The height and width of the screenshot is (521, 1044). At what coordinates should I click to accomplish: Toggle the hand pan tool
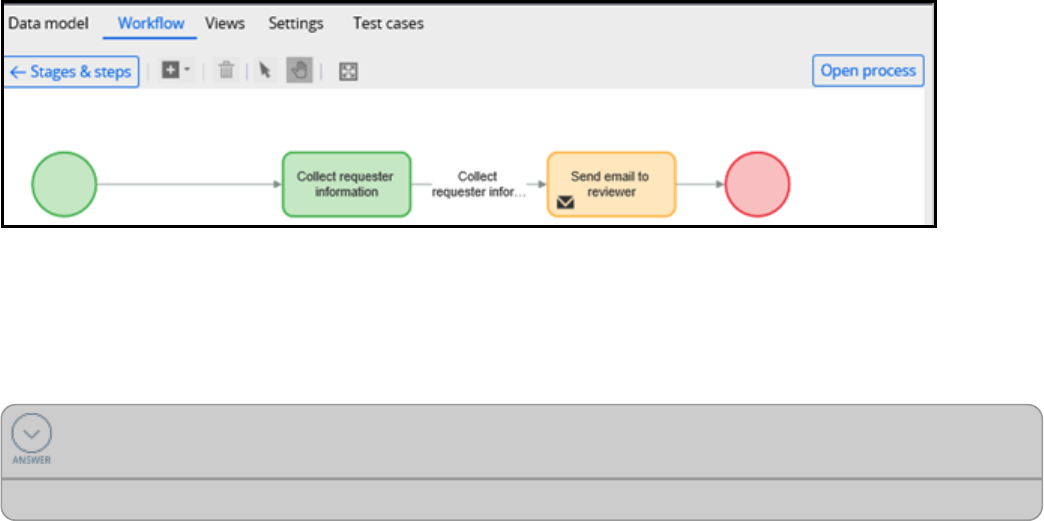point(299,71)
